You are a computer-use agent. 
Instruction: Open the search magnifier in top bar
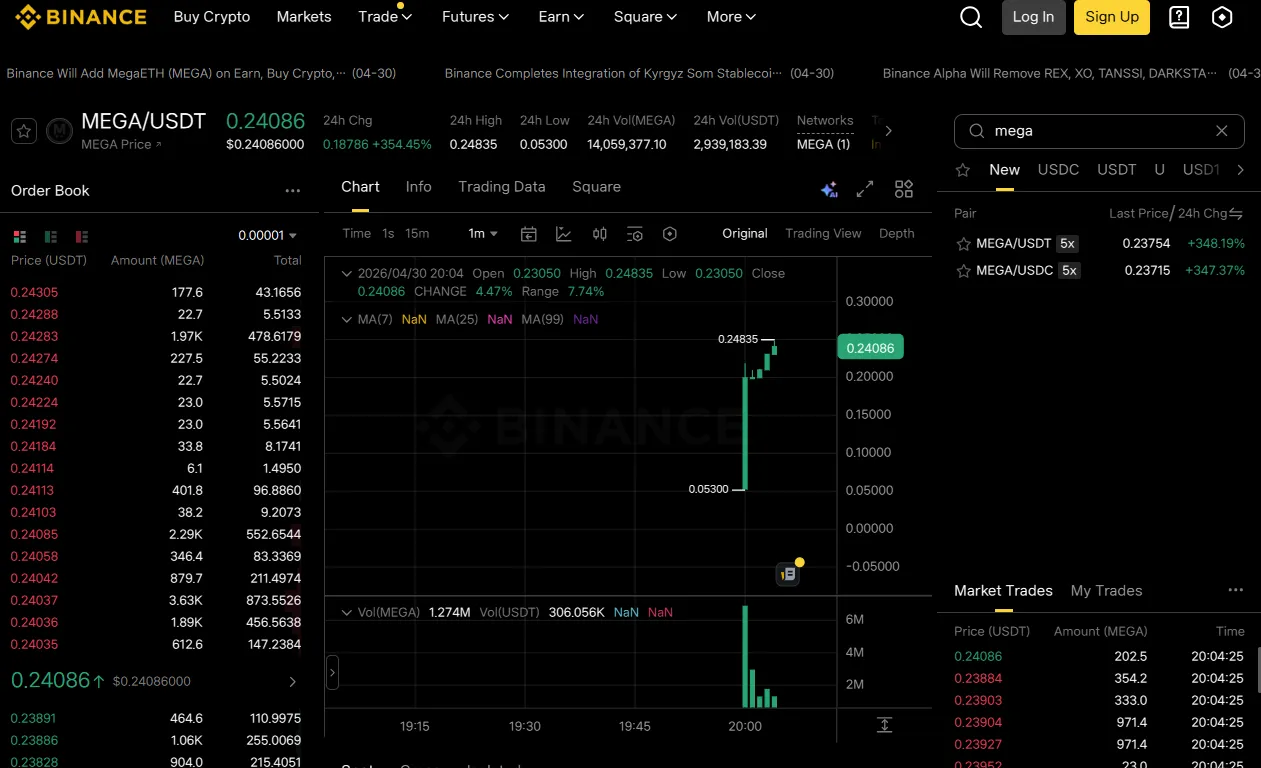(x=971, y=17)
